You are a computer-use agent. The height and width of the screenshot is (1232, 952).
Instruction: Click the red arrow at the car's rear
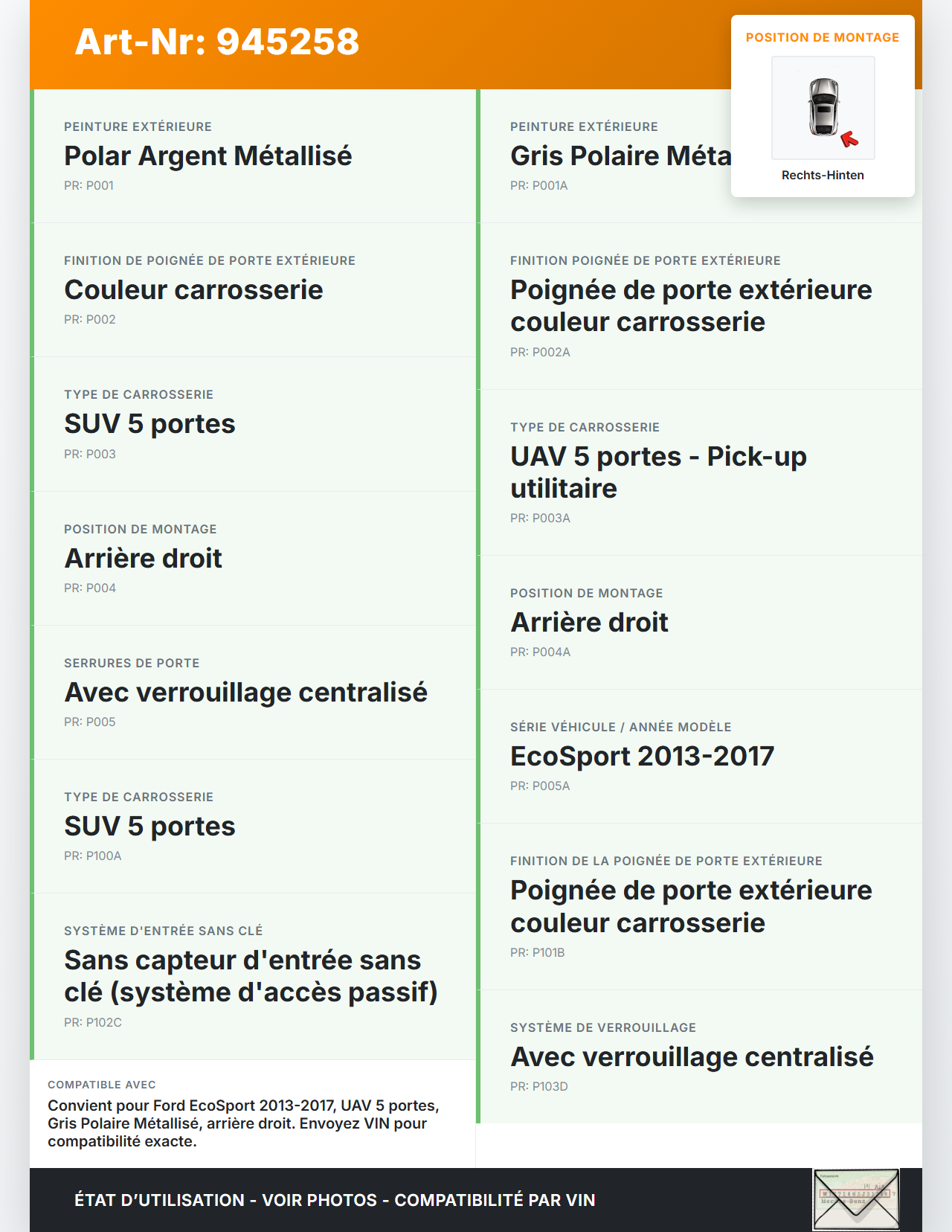point(849,139)
